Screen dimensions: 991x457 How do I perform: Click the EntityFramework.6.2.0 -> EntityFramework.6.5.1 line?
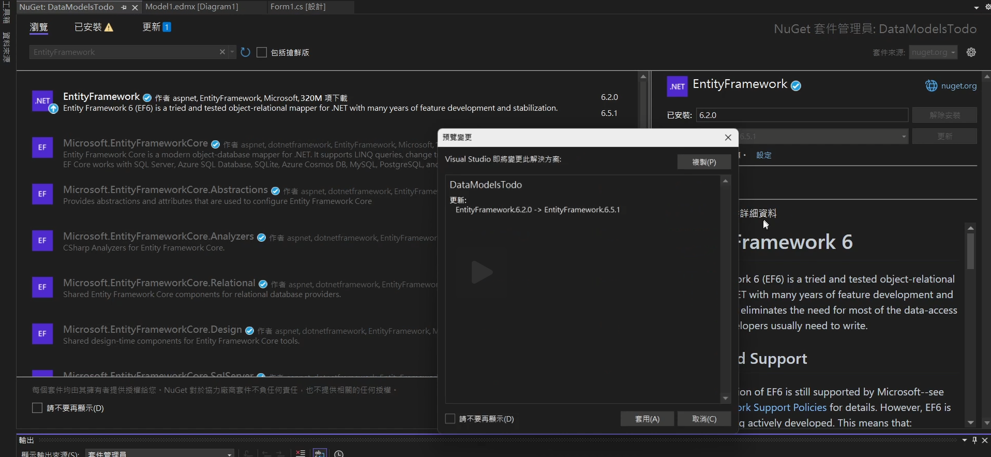click(537, 209)
